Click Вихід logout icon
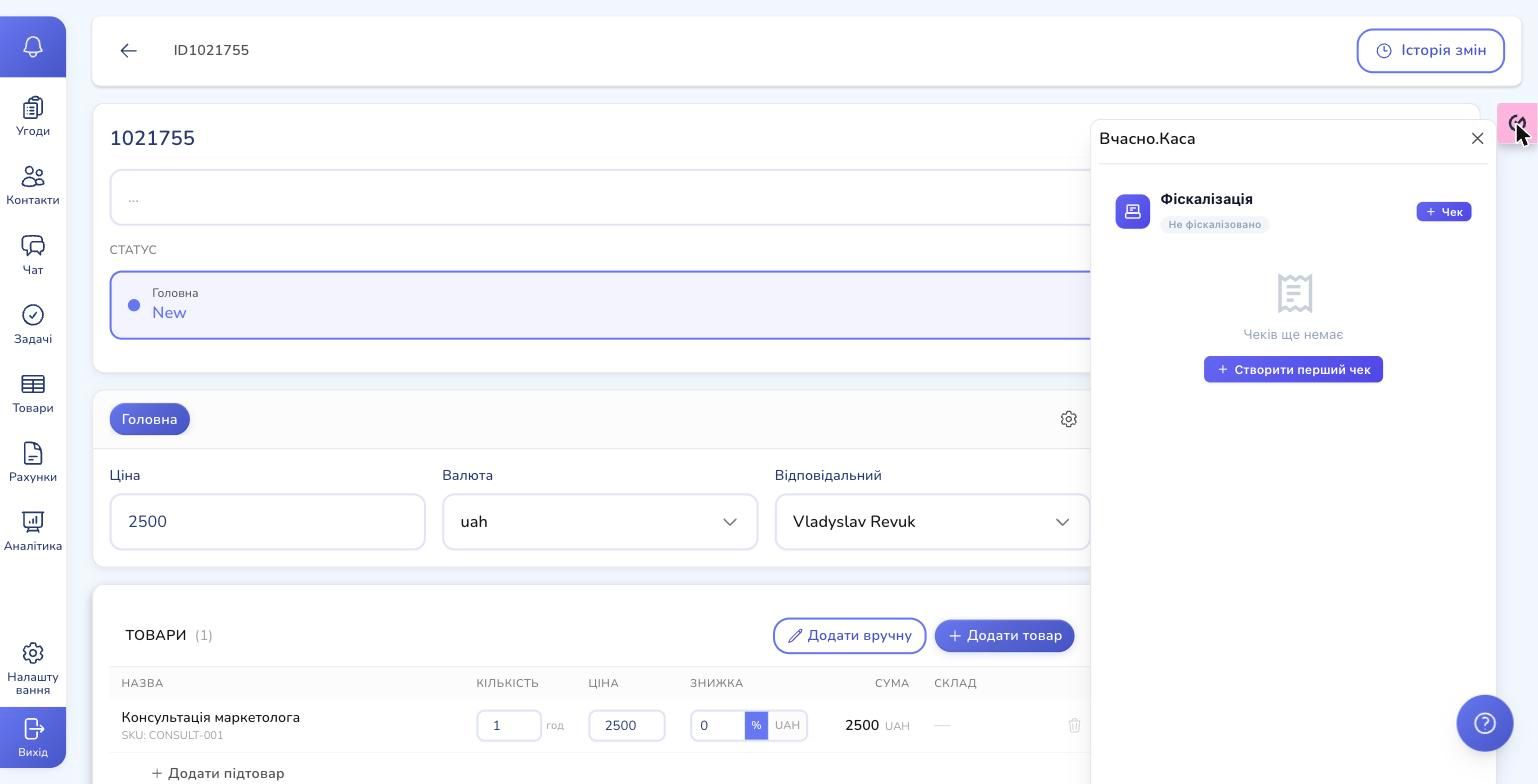The width and height of the screenshot is (1538, 784). coord(33,737)
